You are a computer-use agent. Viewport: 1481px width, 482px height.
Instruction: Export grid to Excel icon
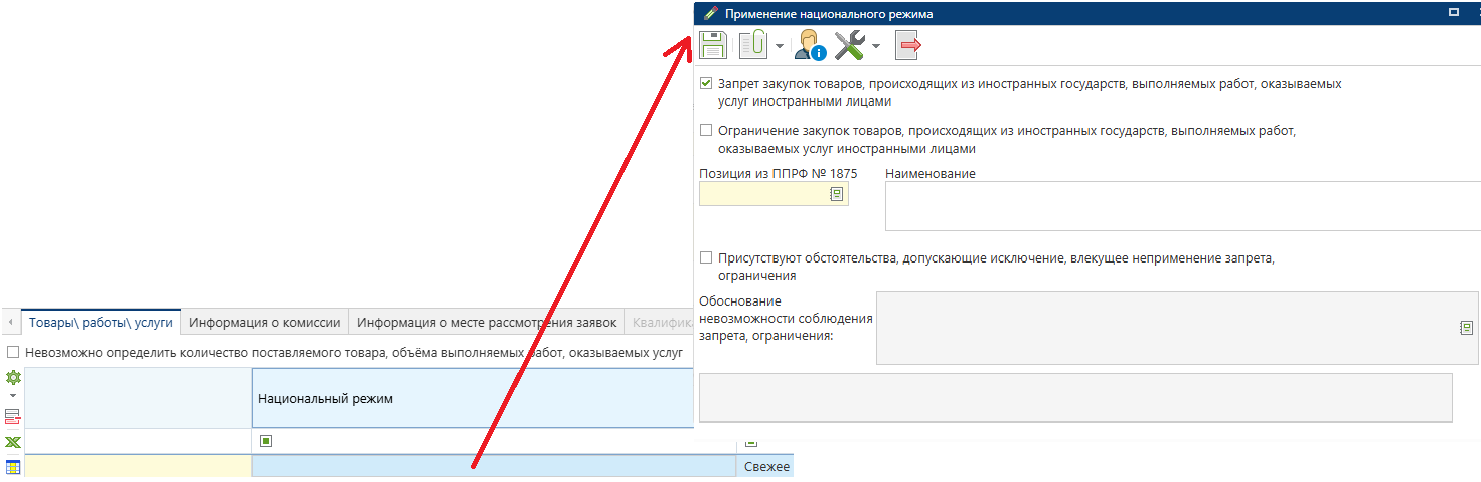coord(13,443)
